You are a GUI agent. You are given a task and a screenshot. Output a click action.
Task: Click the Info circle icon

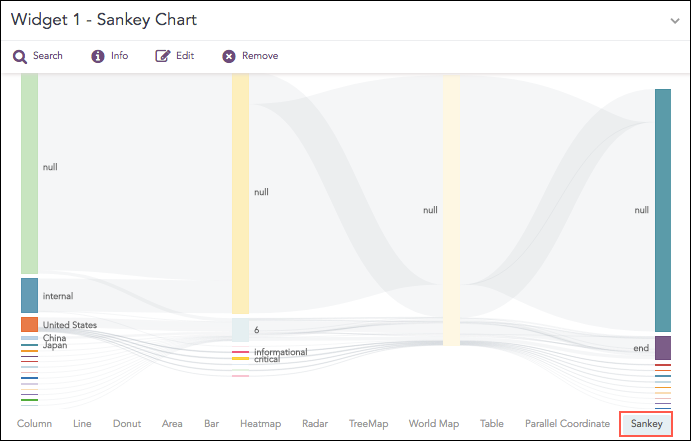coord(98,56)
